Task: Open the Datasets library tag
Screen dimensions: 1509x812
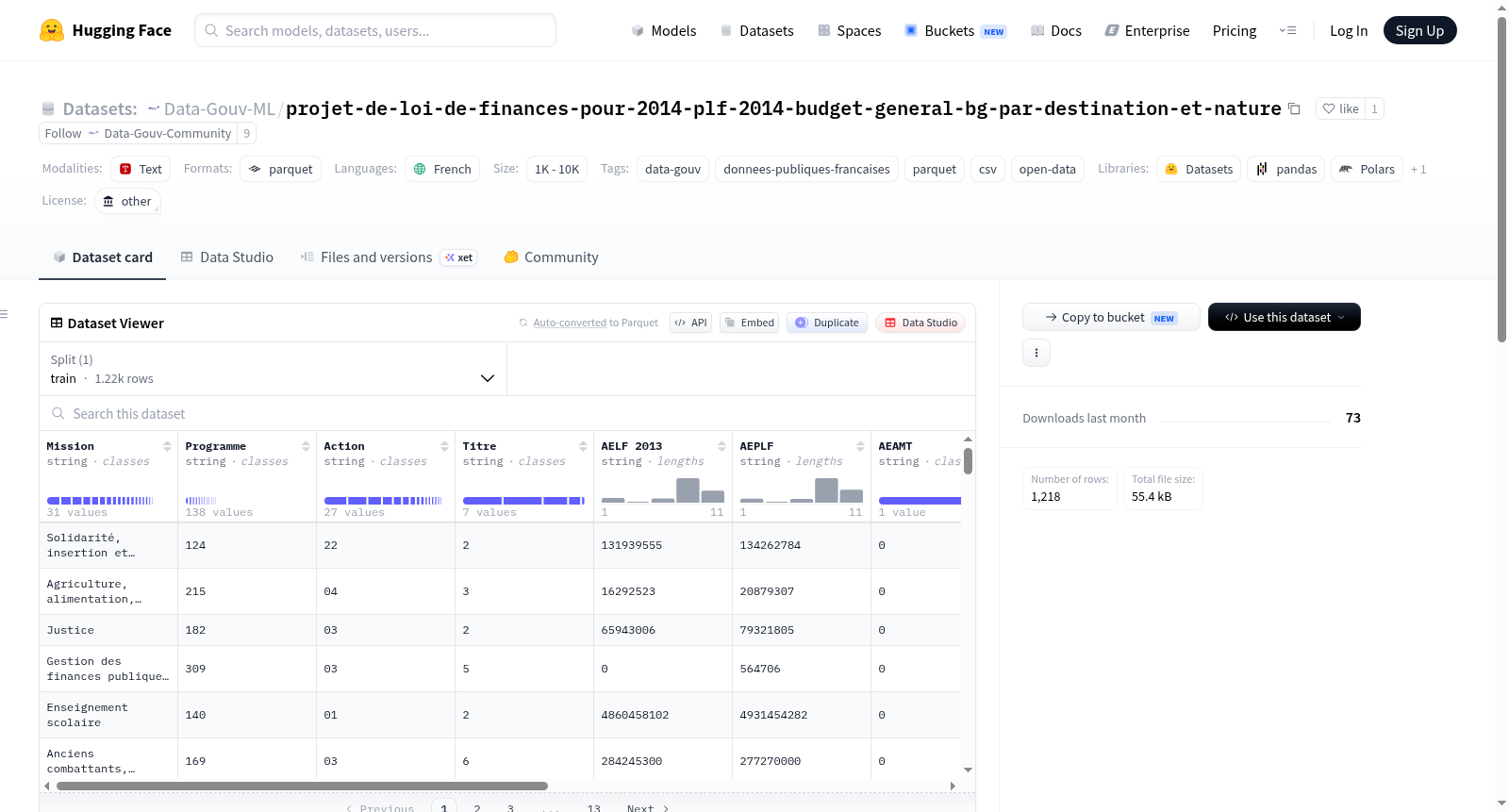Action: pyautogui.click(x=1199, y=169)
